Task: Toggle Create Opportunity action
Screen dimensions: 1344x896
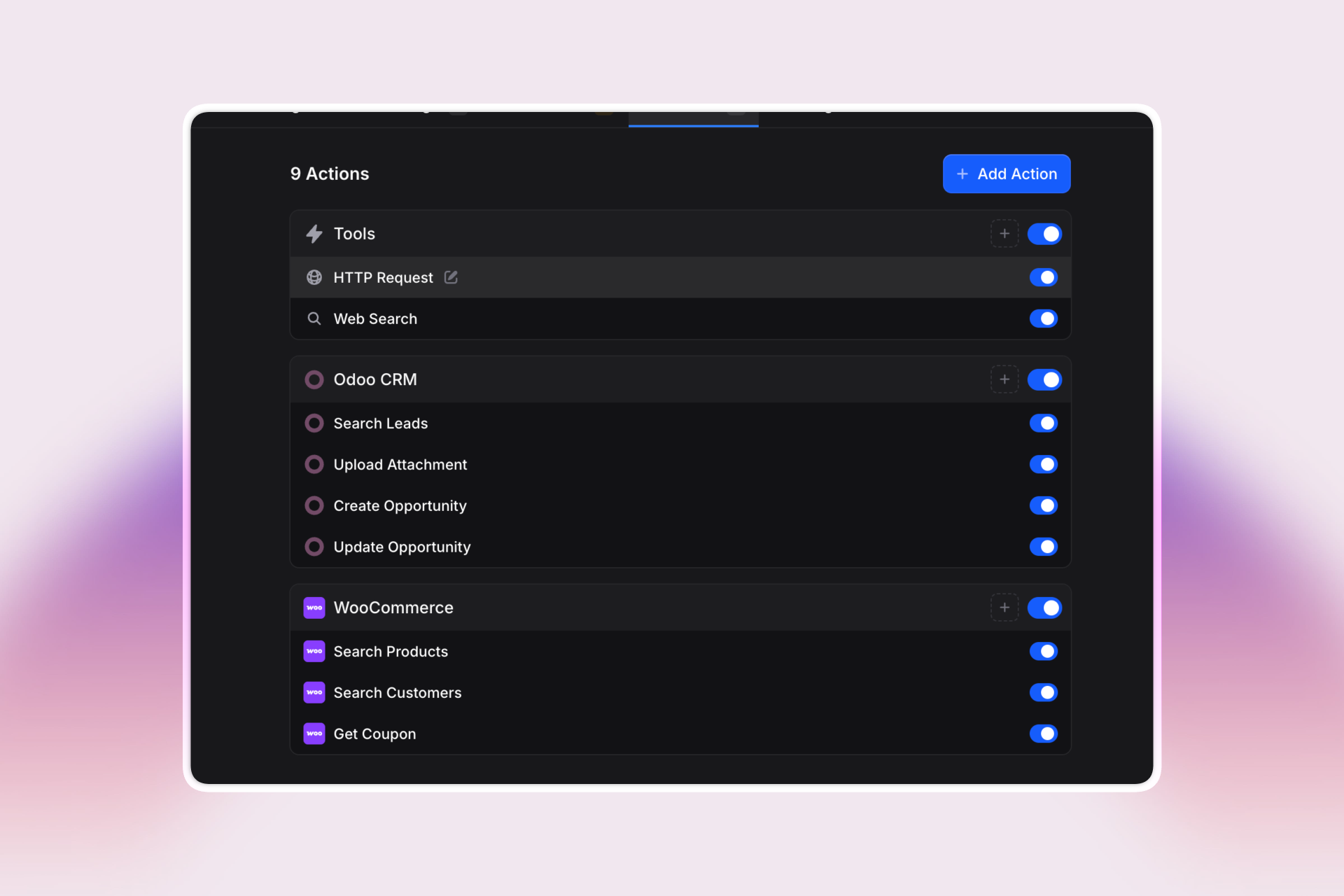Action: point(1043,505)
